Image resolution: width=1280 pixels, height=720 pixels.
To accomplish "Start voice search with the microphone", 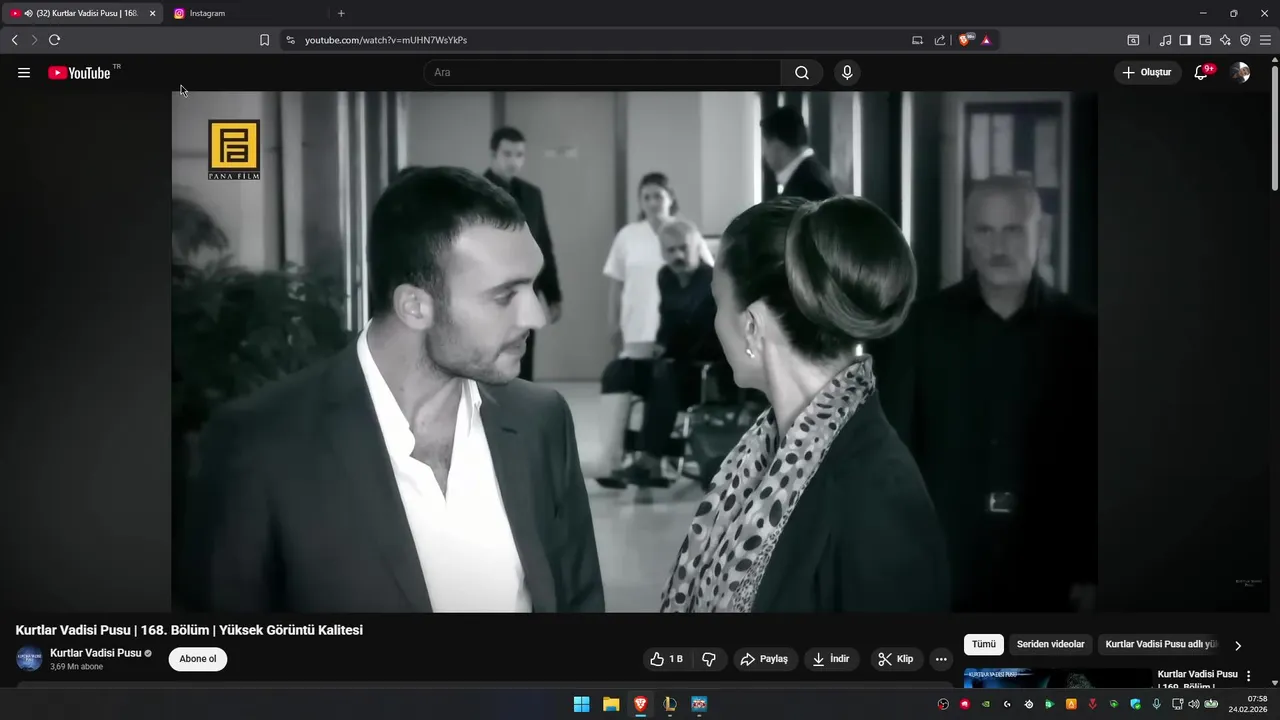I will (x=847, y=73).
